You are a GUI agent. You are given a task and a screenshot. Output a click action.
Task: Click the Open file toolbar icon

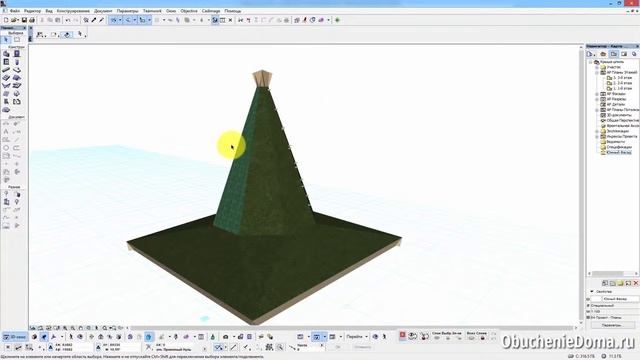click(14, 20)
